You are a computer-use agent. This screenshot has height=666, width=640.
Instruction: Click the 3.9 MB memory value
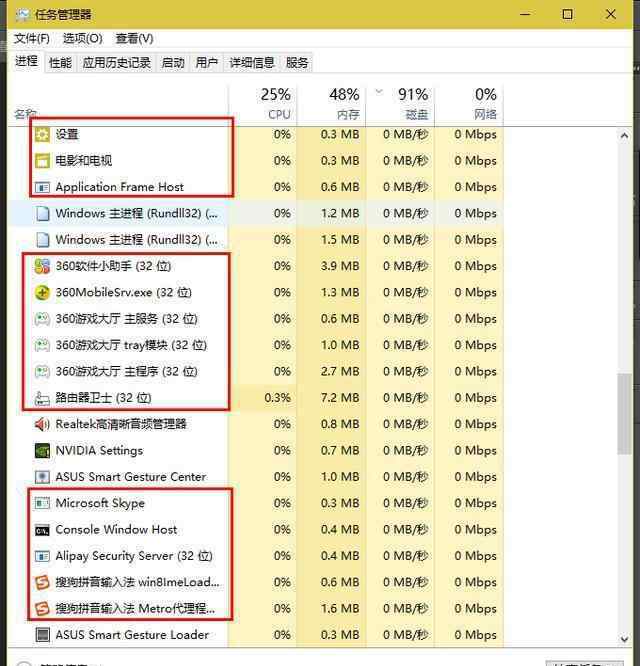coord(340,266)
